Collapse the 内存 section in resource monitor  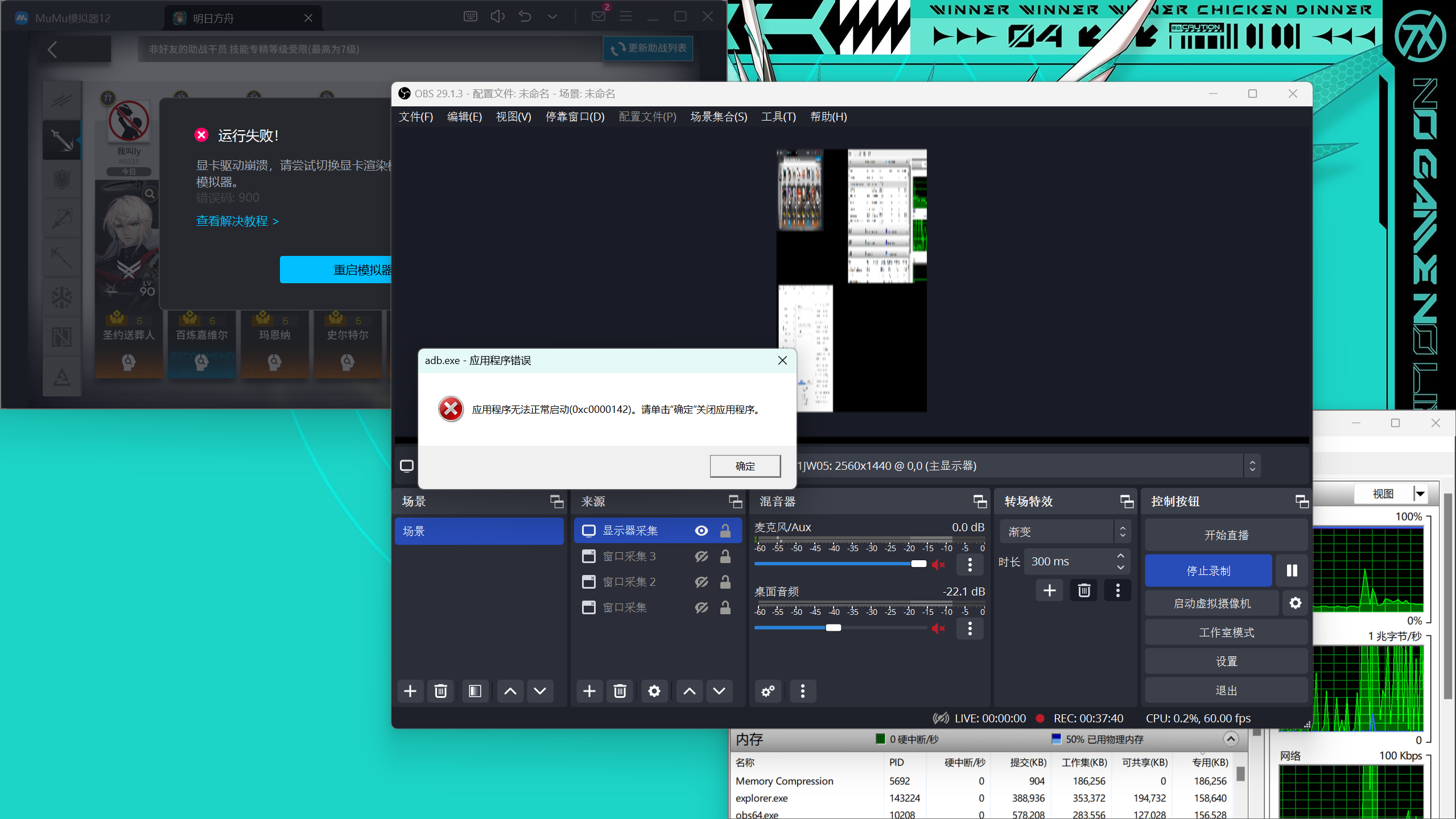tap(1230, 739)
